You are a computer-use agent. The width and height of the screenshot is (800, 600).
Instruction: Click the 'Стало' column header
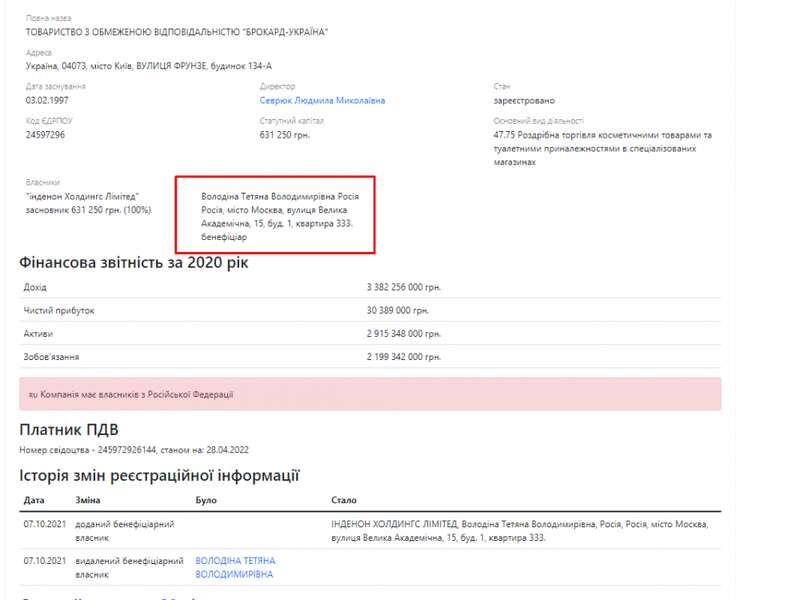[x=343, y=500]
